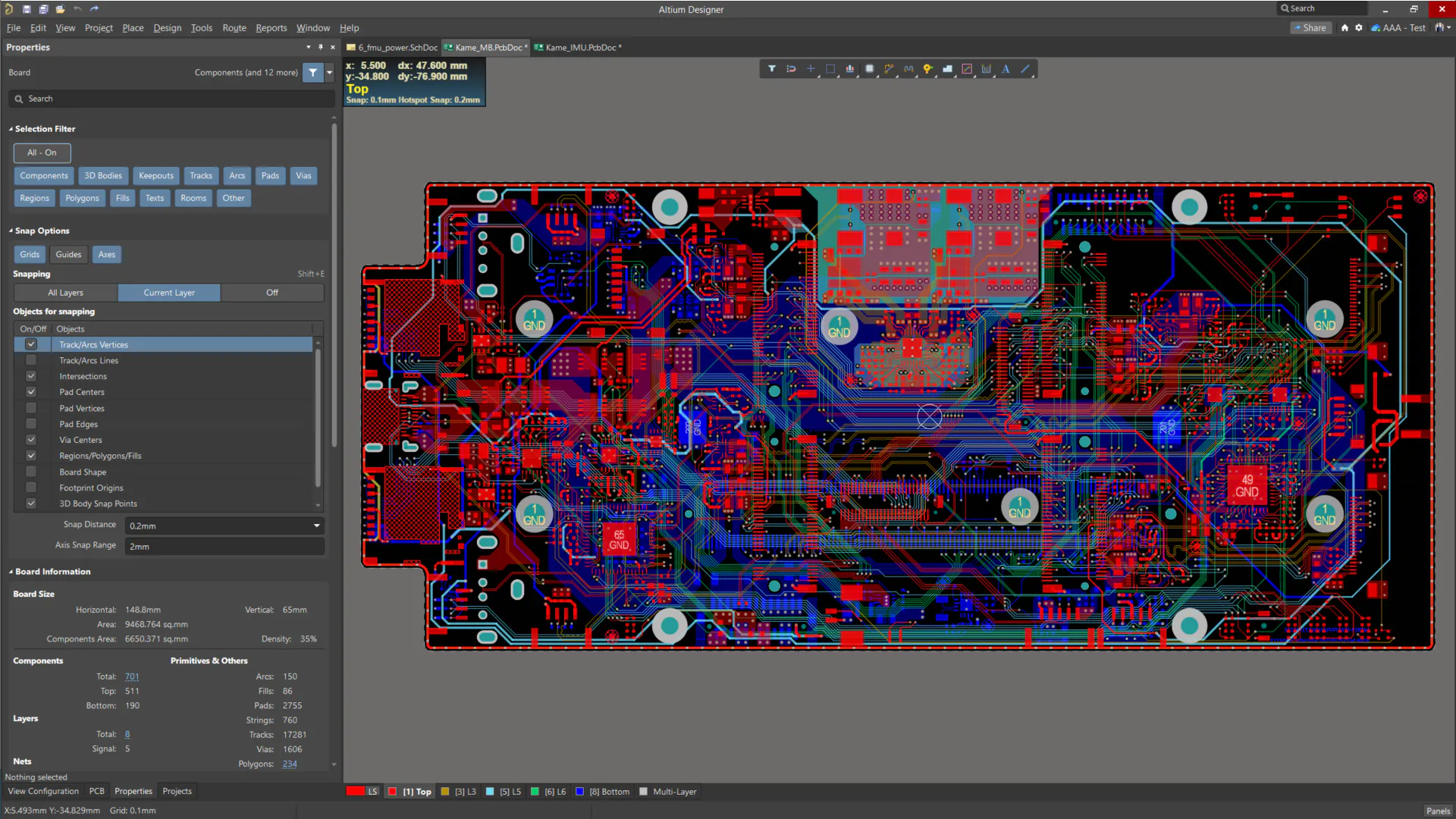Toggle the Regions/Polygons/Fills checkbox
Viewport: 1456px width, 819px height.
tap(31, 456)
